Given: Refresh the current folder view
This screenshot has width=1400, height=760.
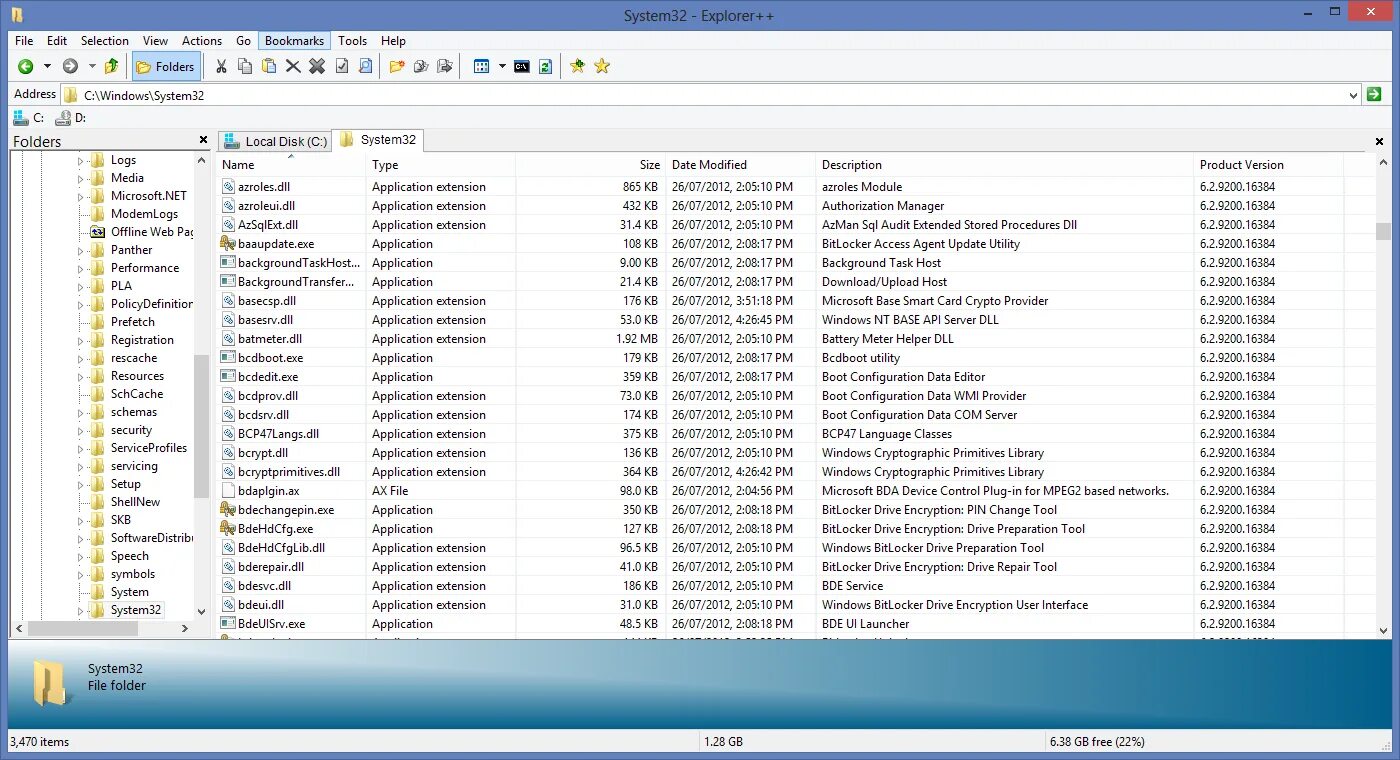Looking at the screenshot, I should point(545,66).
